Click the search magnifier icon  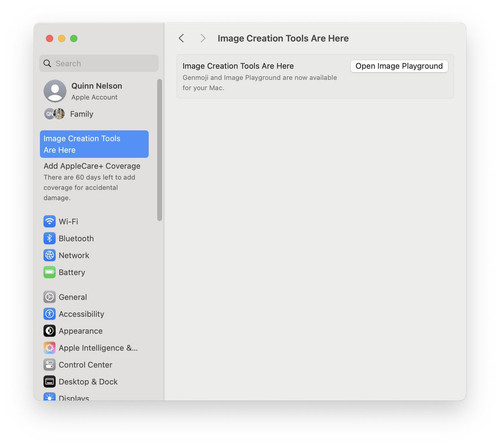pyautogui.click(x=47, y=63)
